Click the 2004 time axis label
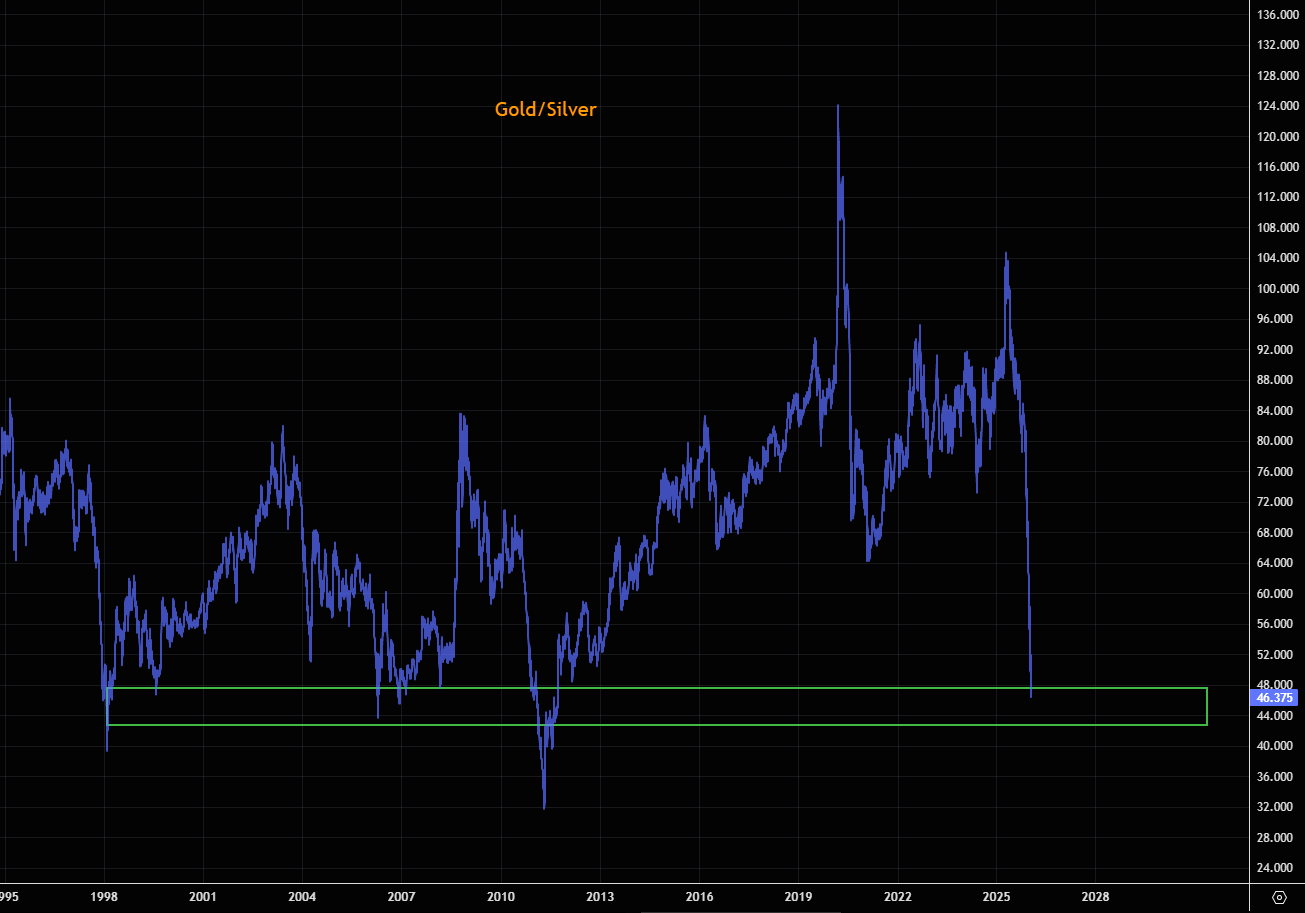 tap(302, 896)
